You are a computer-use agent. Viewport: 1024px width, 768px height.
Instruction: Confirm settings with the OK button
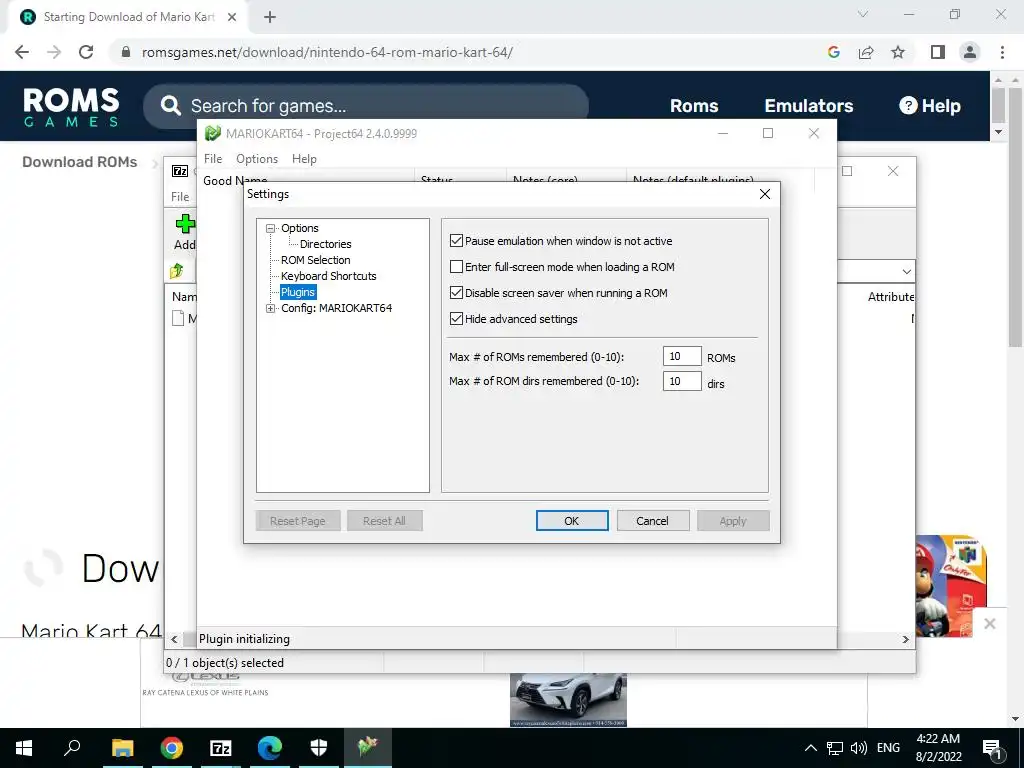(571, 521)
